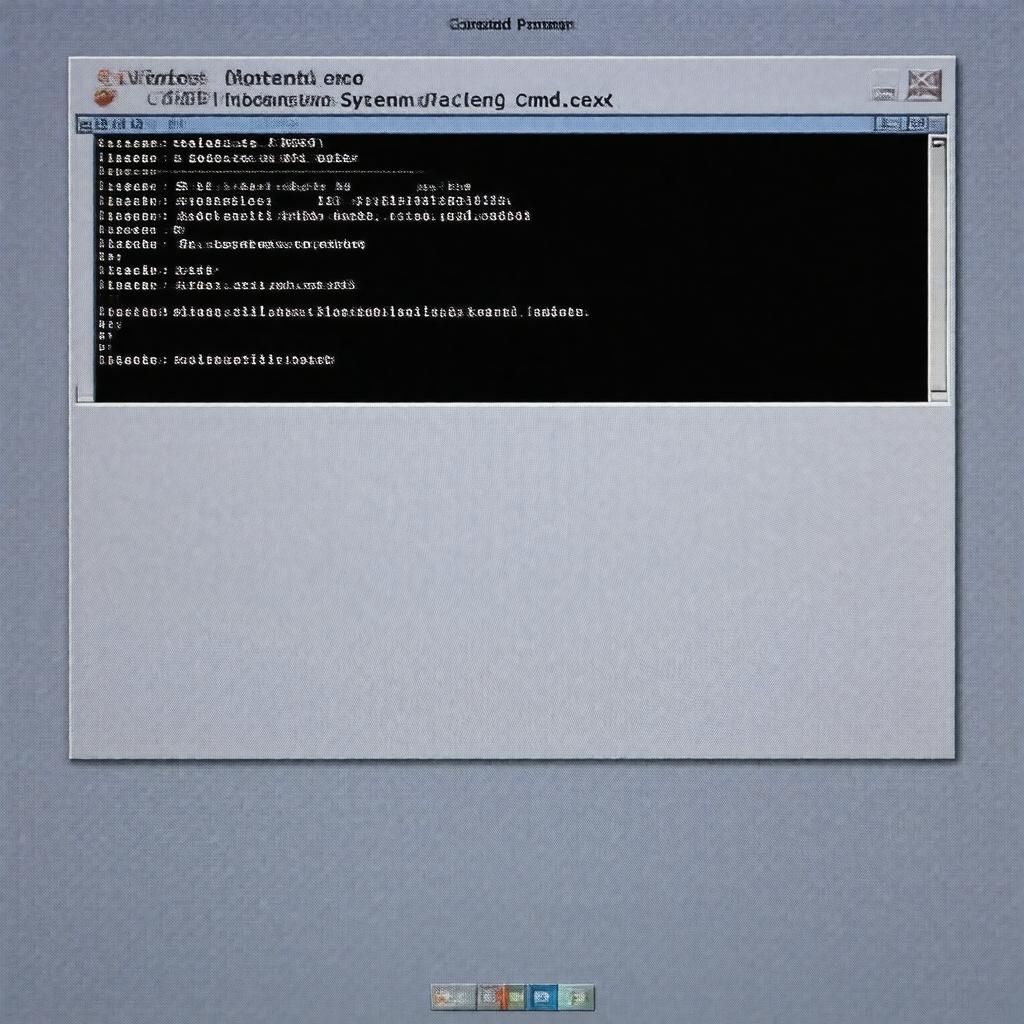This screenshot has width=1024, height=1024.
Task: Open the last teal icon in the bottom dock
Action: [x=578, y=996]
